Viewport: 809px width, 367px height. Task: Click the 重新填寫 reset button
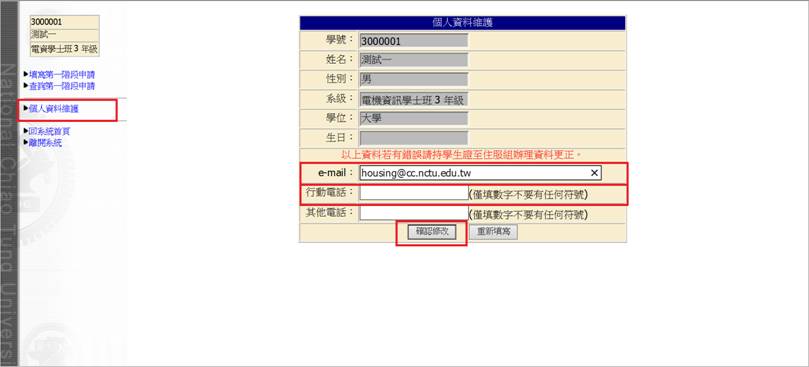point(493,232)
